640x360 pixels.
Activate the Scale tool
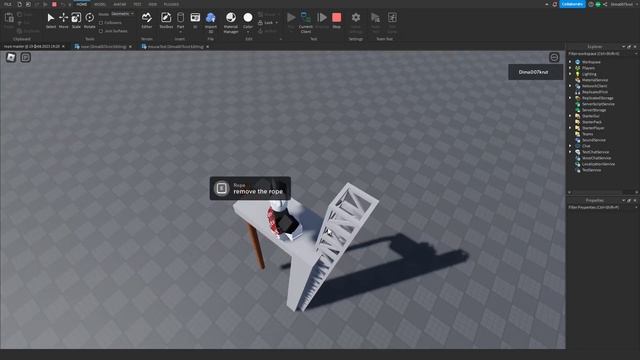click(x=76, y=20)
